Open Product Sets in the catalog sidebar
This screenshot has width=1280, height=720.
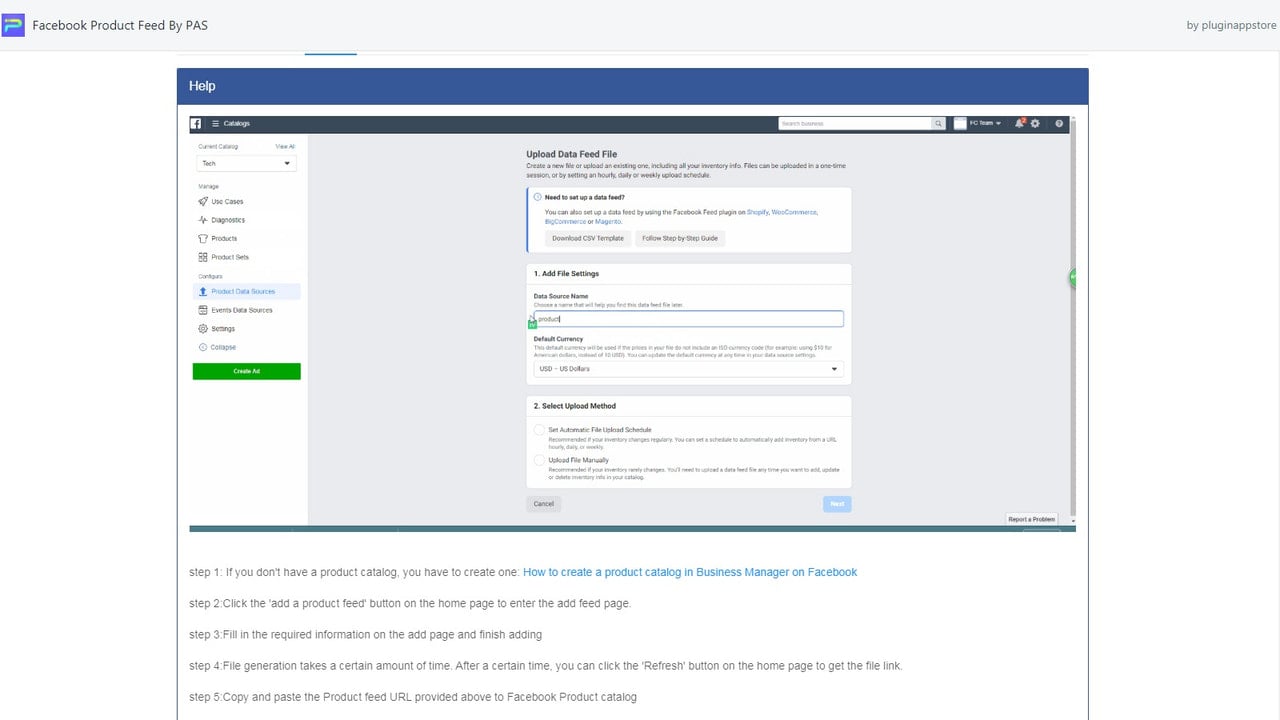tap(230, 257)
